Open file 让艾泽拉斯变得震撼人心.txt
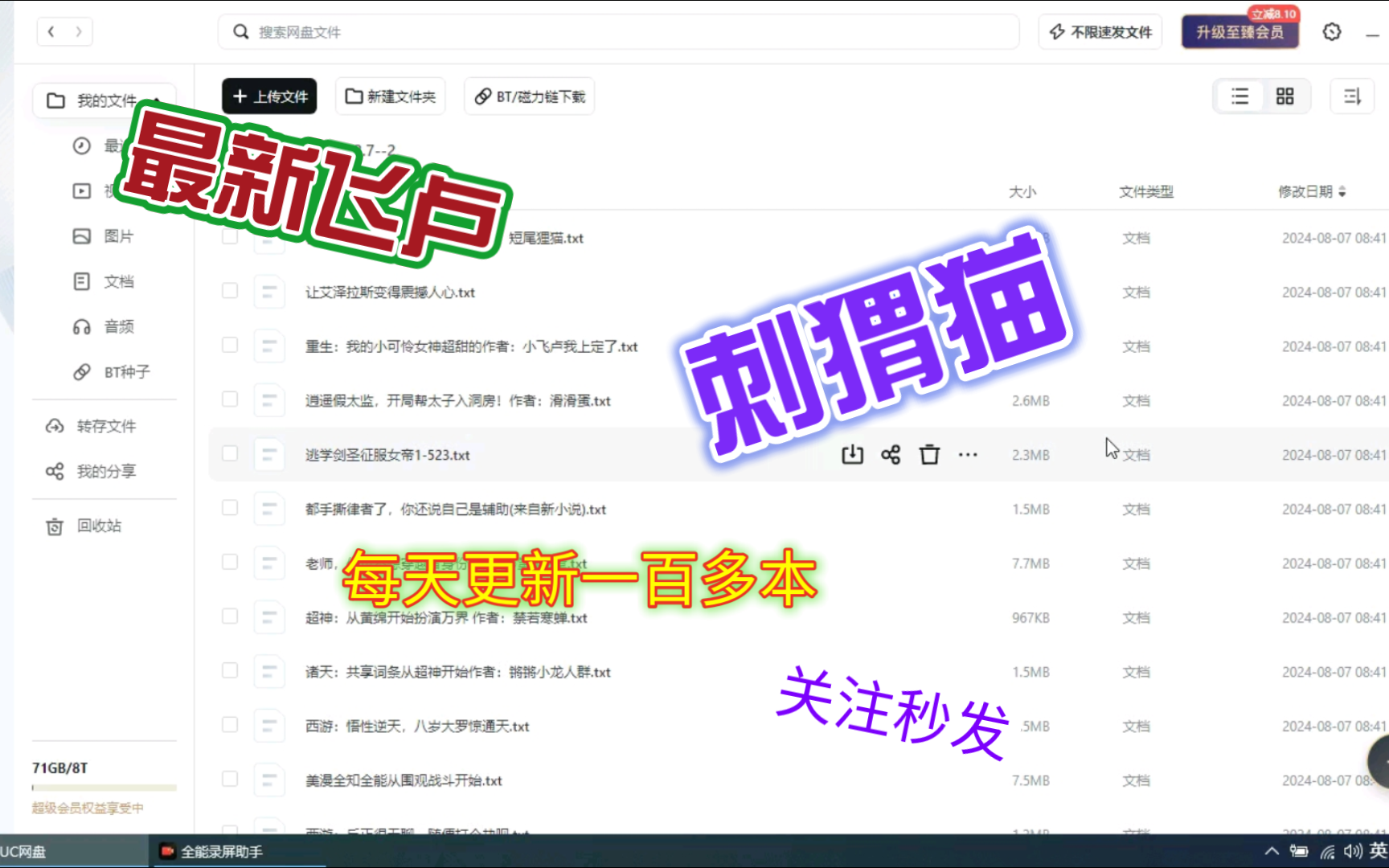The height and width of the screenshot is (868, 1389). [390, 293]
